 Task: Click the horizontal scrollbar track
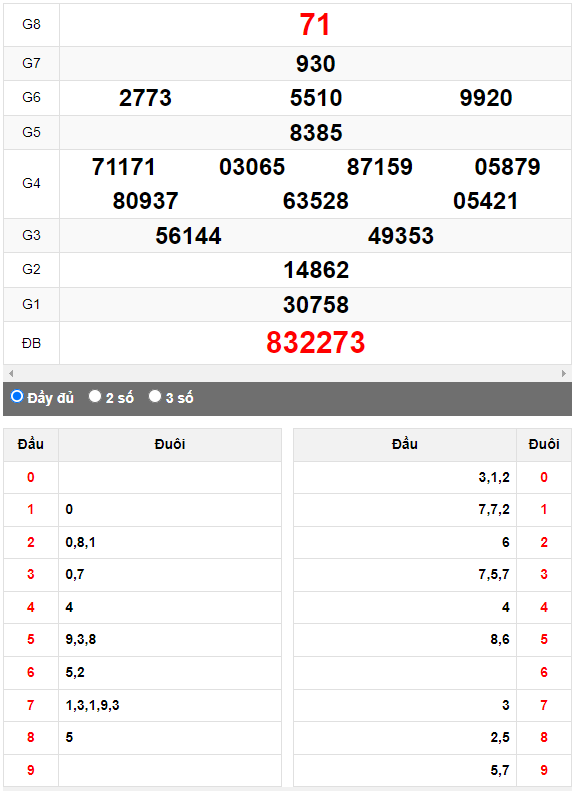point(287,374)
